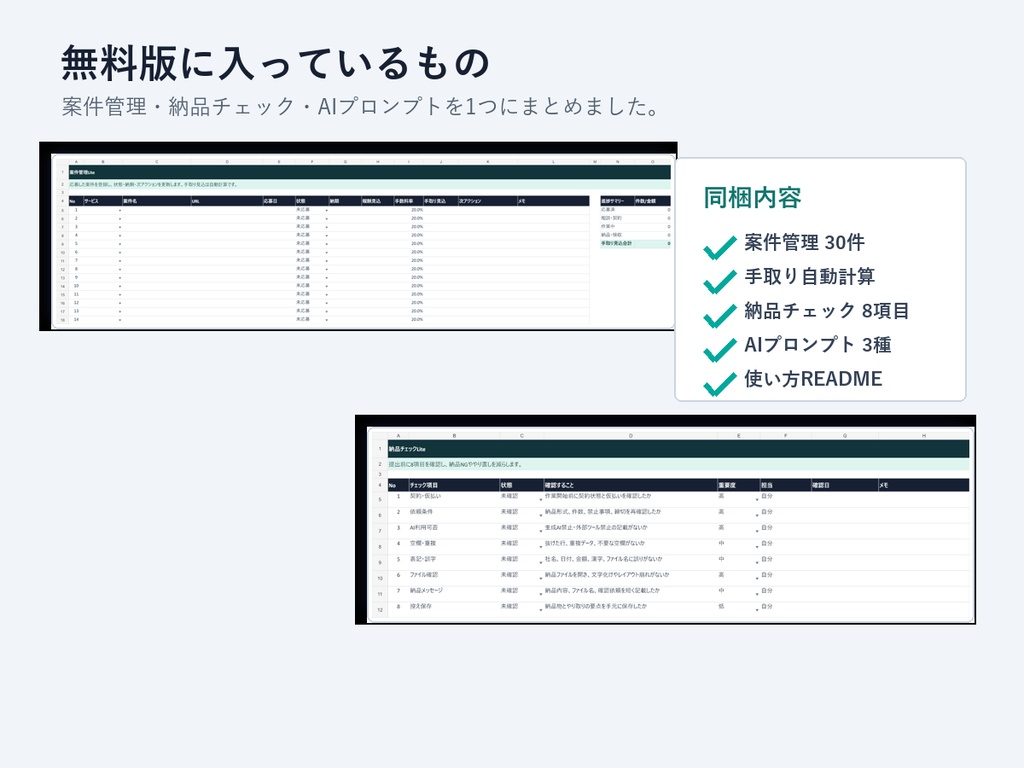Open status dropdown for 依頼条件 row
Screen dimensions: 1024x768
point(541,514)
